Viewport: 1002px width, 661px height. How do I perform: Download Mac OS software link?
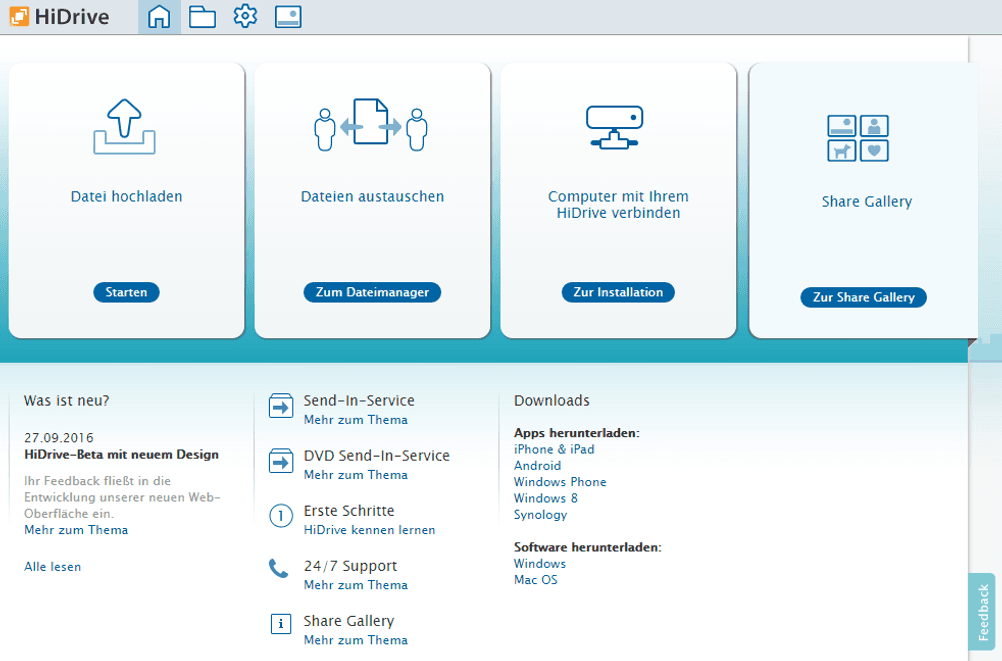pyautogui.click(x=536, y=580)
